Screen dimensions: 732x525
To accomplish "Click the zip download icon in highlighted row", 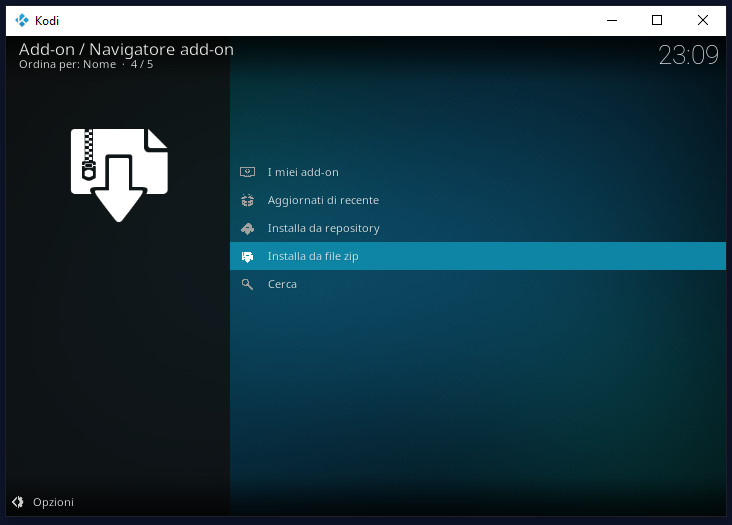I will click(247, 257).
